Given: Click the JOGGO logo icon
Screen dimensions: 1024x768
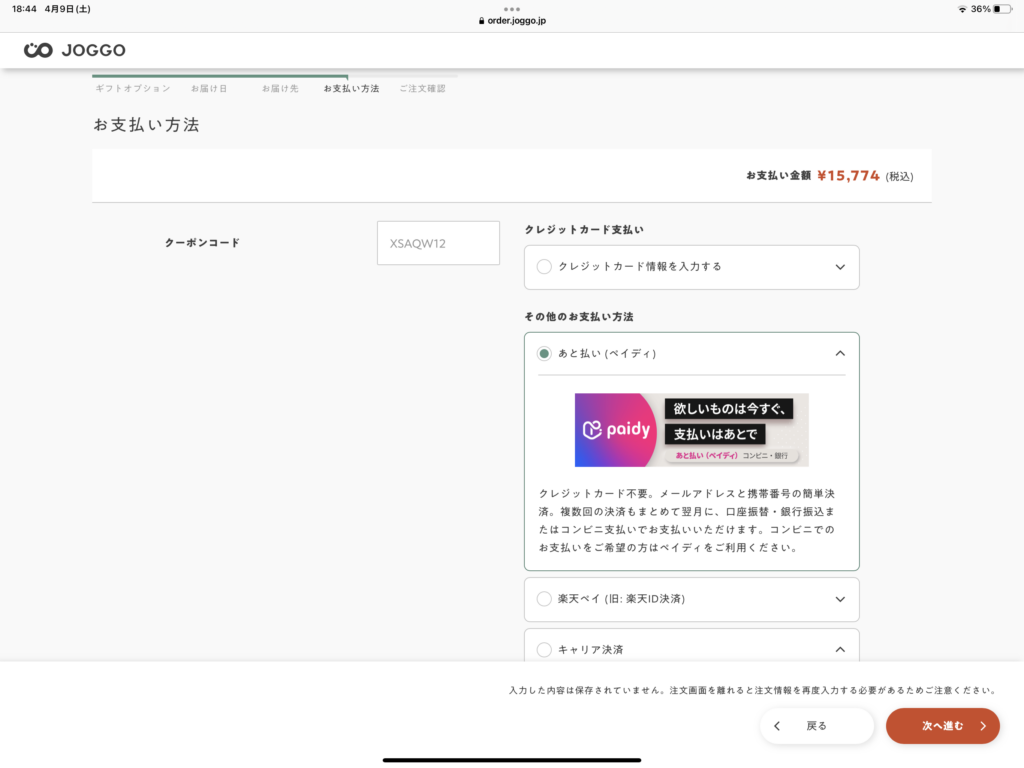Looking at the screenshot, I should (38, 50).
